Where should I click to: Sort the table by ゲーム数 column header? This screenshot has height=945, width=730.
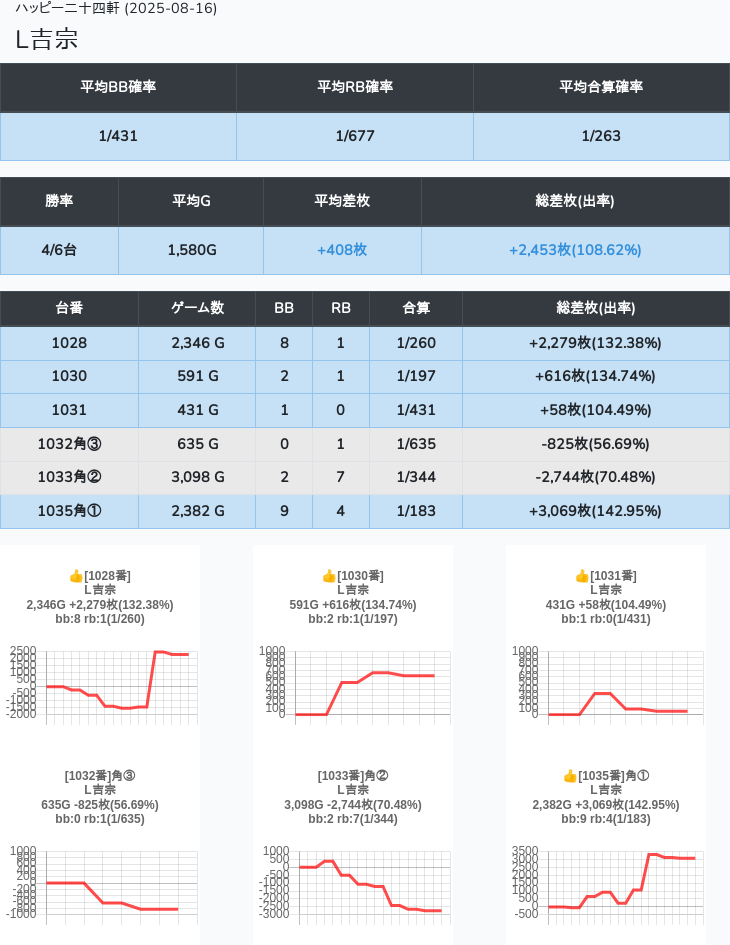pos(197,308)
